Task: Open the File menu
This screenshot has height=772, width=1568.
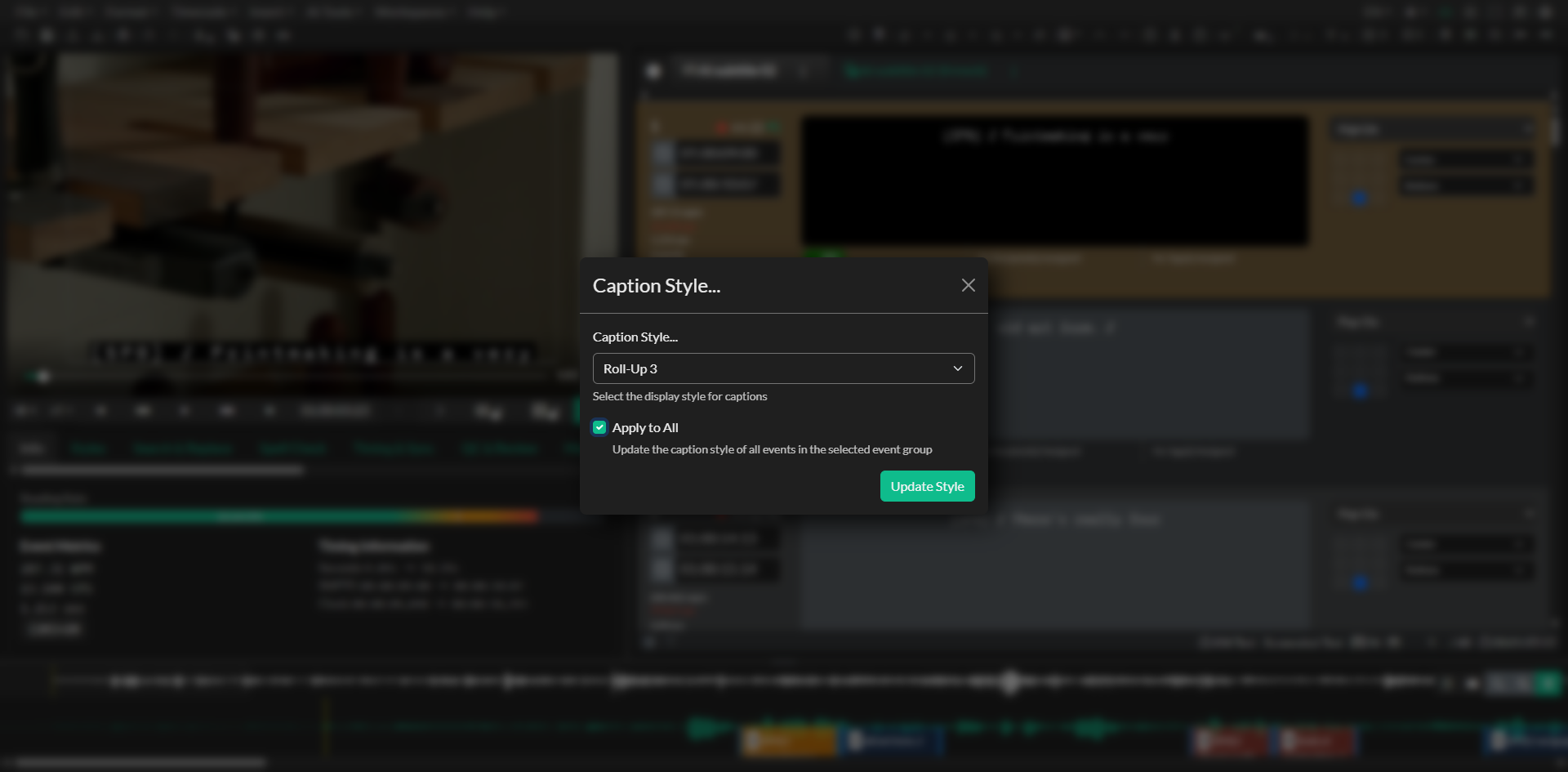Action: pos(24,11)
